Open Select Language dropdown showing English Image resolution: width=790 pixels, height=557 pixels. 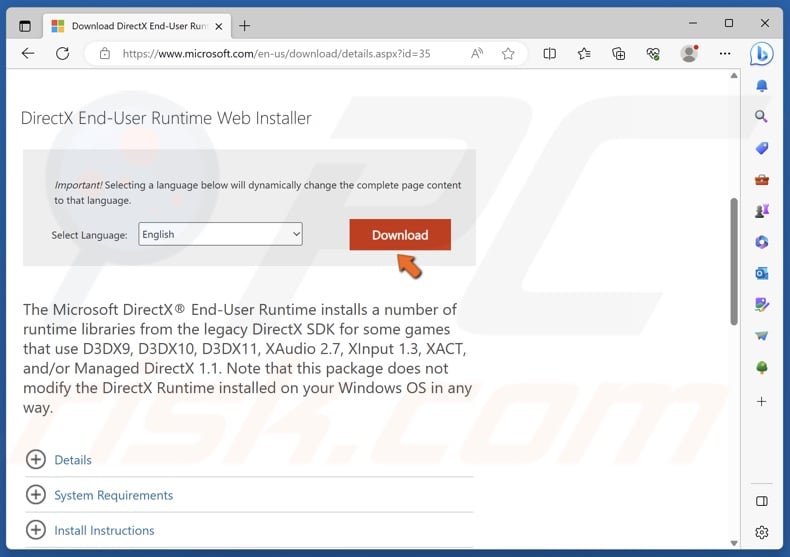[x=220, y=234]
